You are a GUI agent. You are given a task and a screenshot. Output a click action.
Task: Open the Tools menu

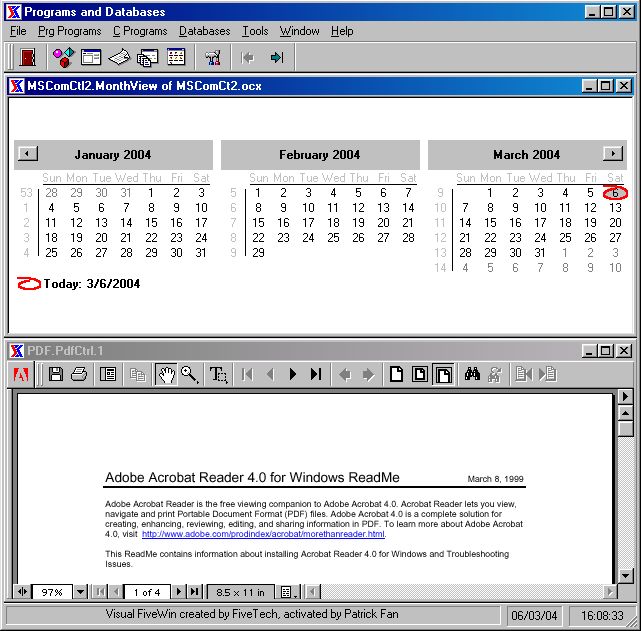[255, 31]
